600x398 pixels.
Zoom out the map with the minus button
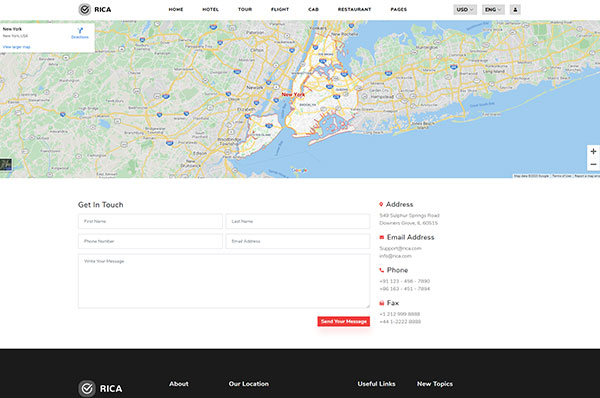pos(593,164)
